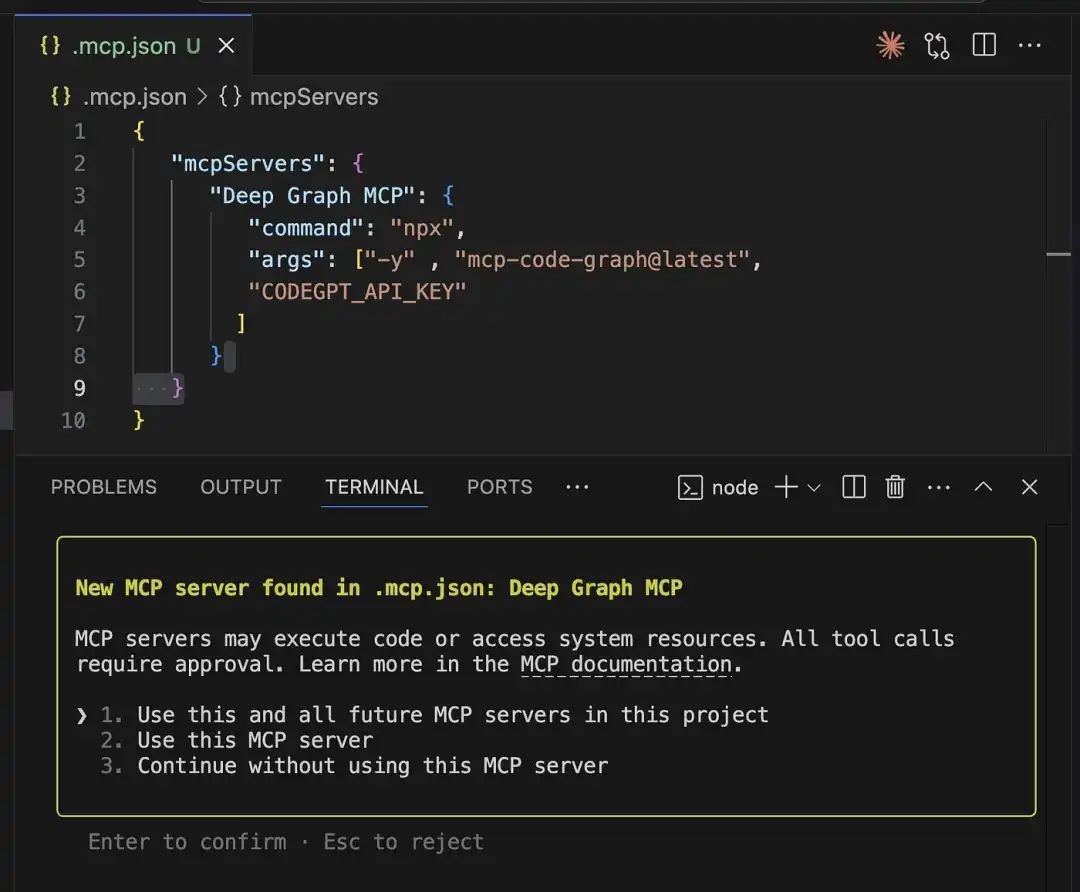Split the editor to the right

point(984,45)
